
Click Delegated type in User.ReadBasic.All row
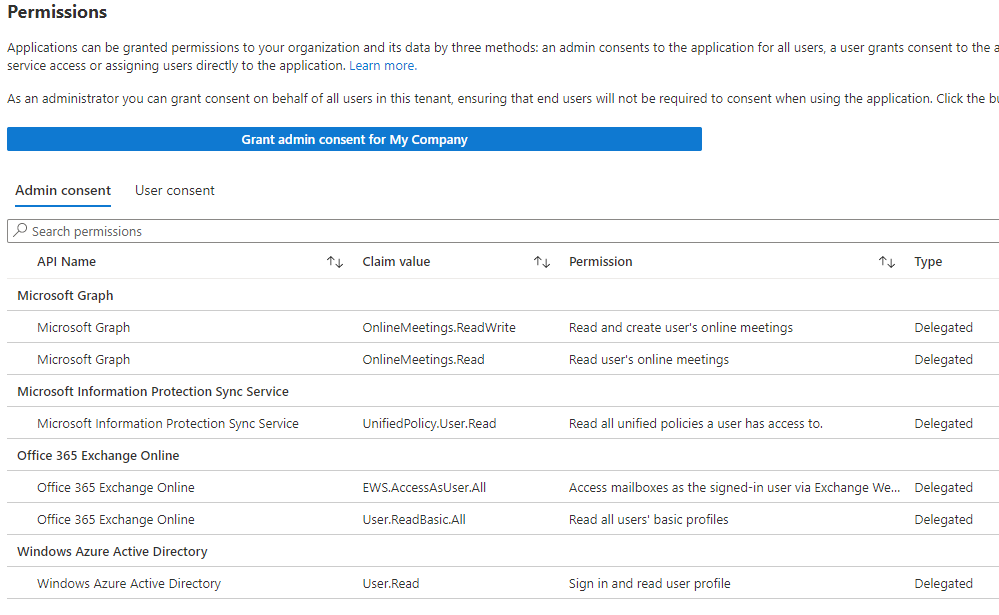[944, 519]
